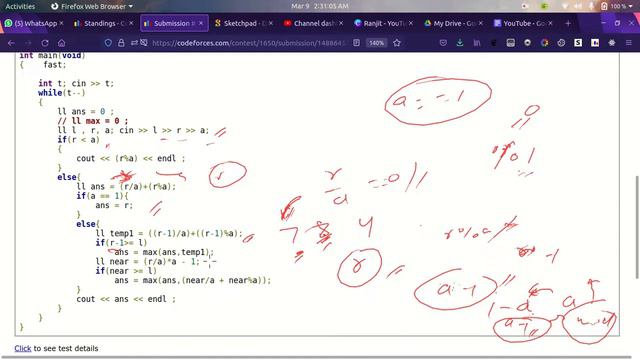Click the 'll ans = 0 ;' code line

[85, 111]
